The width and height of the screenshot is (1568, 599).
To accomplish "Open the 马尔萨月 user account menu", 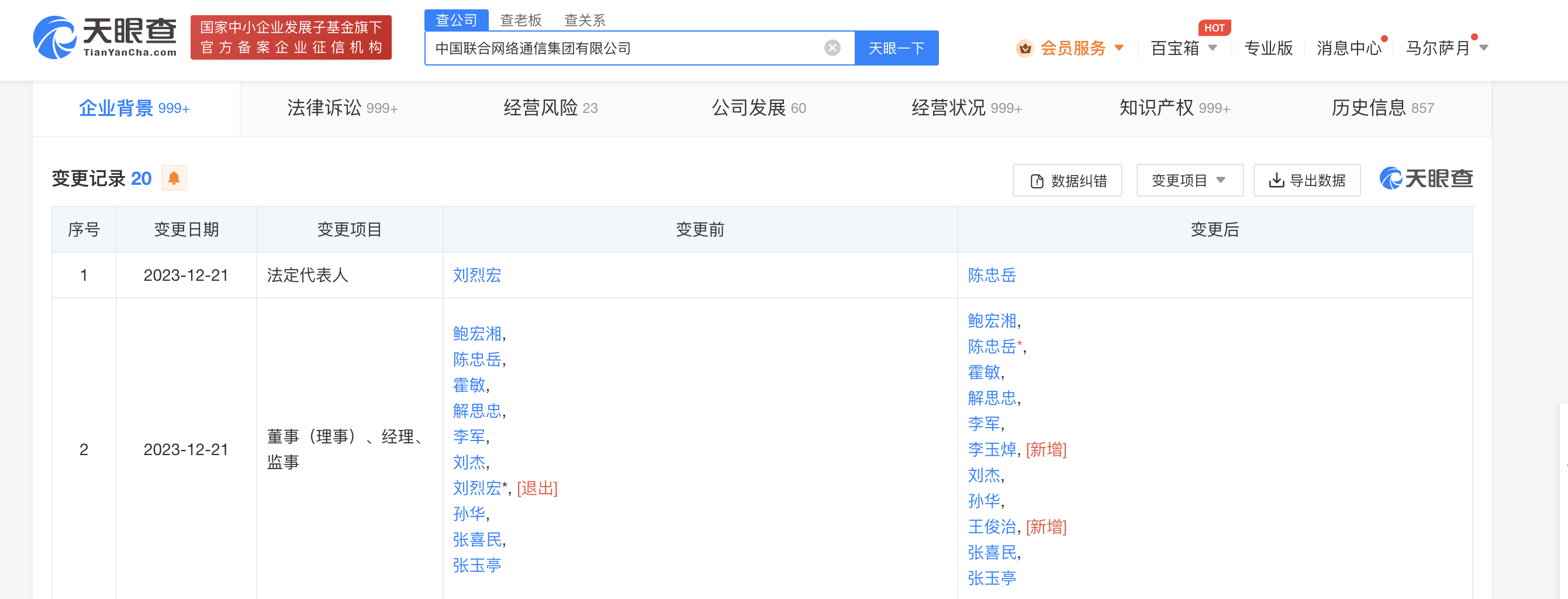I will 1446,48.
